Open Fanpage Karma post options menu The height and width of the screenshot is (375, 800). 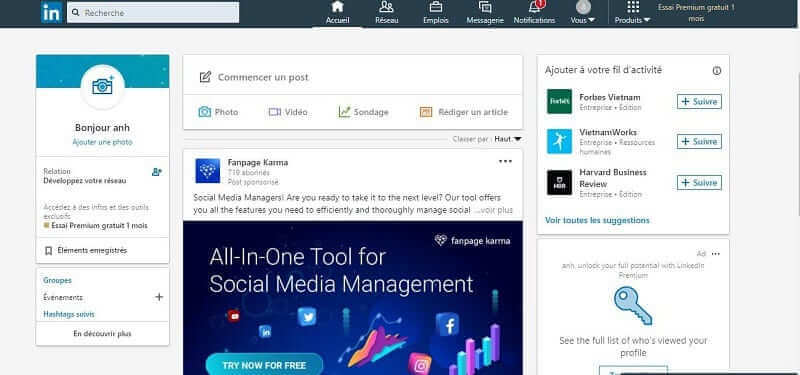(x=505, y=162)
